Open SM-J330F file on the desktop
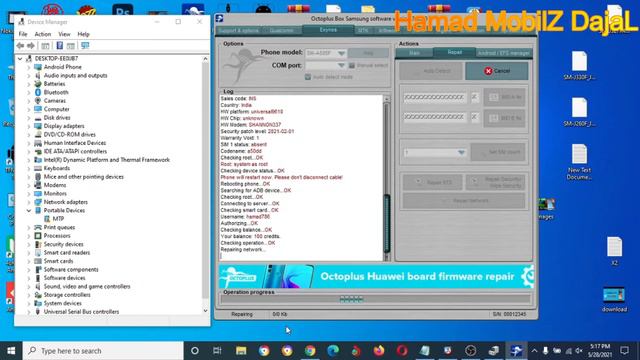Viewport: 640px width, 360px height. [x=579, y=65]
